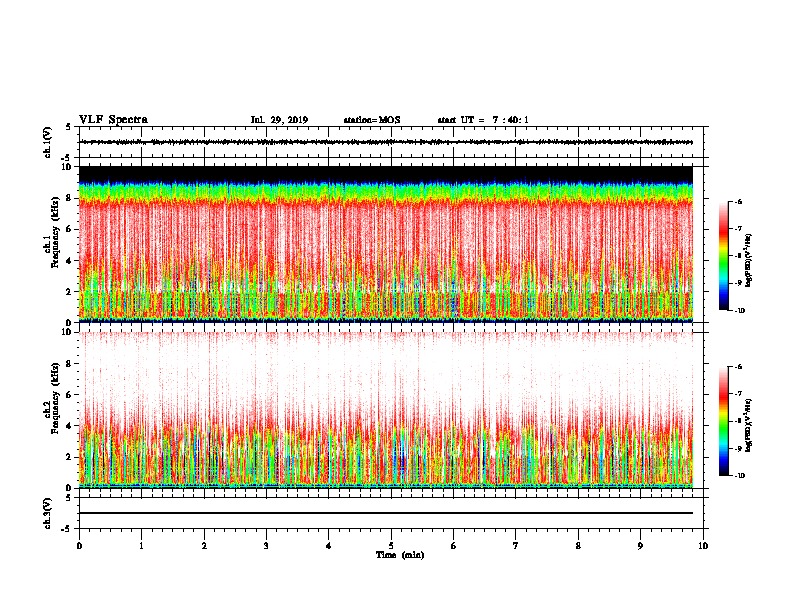Click the ch.1 frequency axis tick "2"
The image size is (792, 612).
69,291
